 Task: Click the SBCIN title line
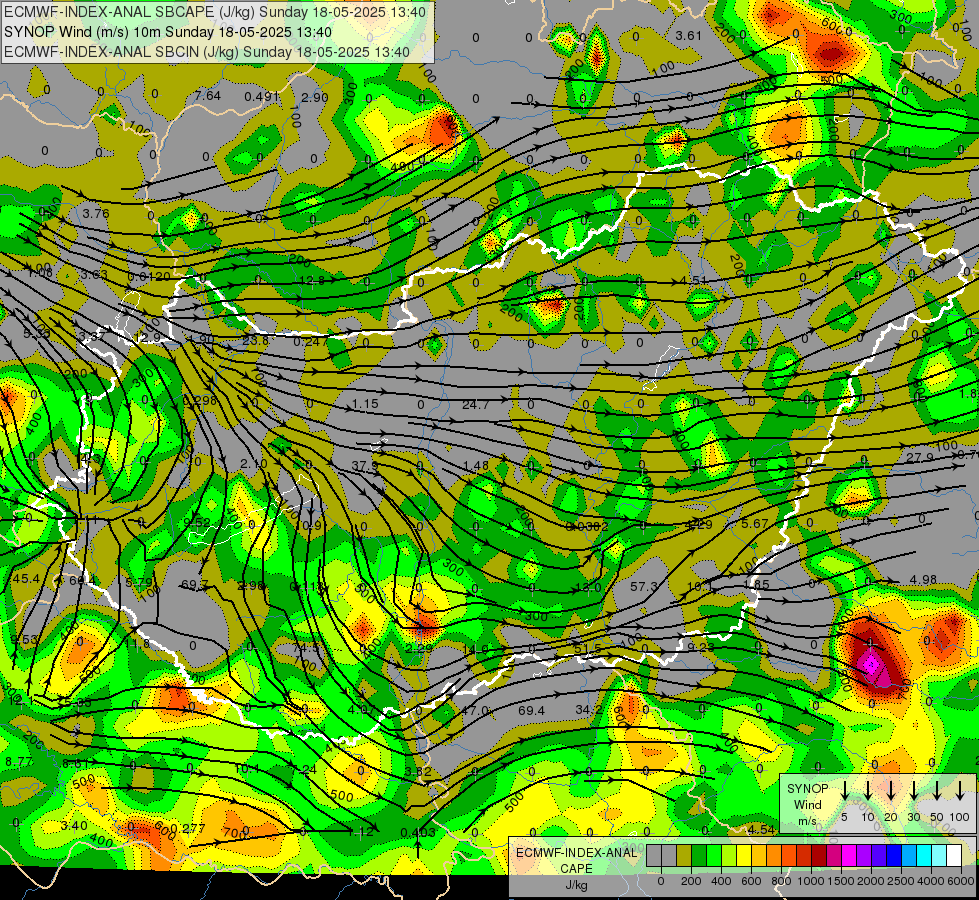click(207, 52)
